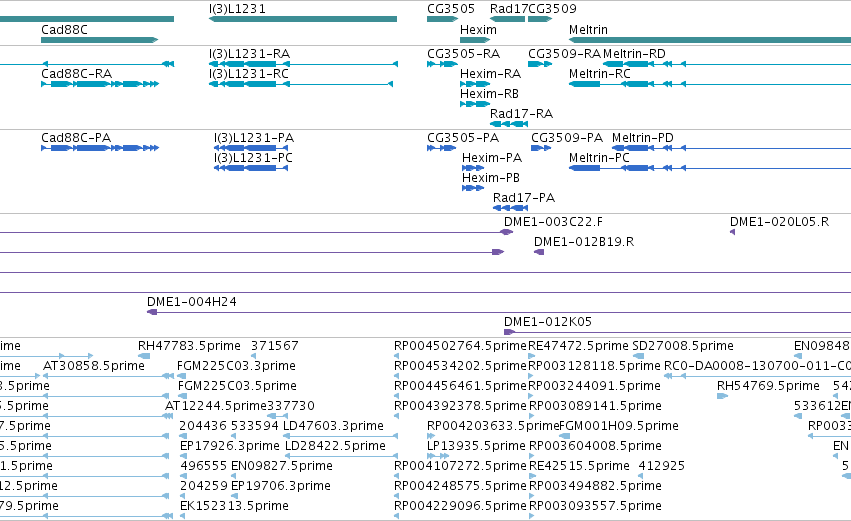Select EST RE47472.5prime label

click(578, 346)
